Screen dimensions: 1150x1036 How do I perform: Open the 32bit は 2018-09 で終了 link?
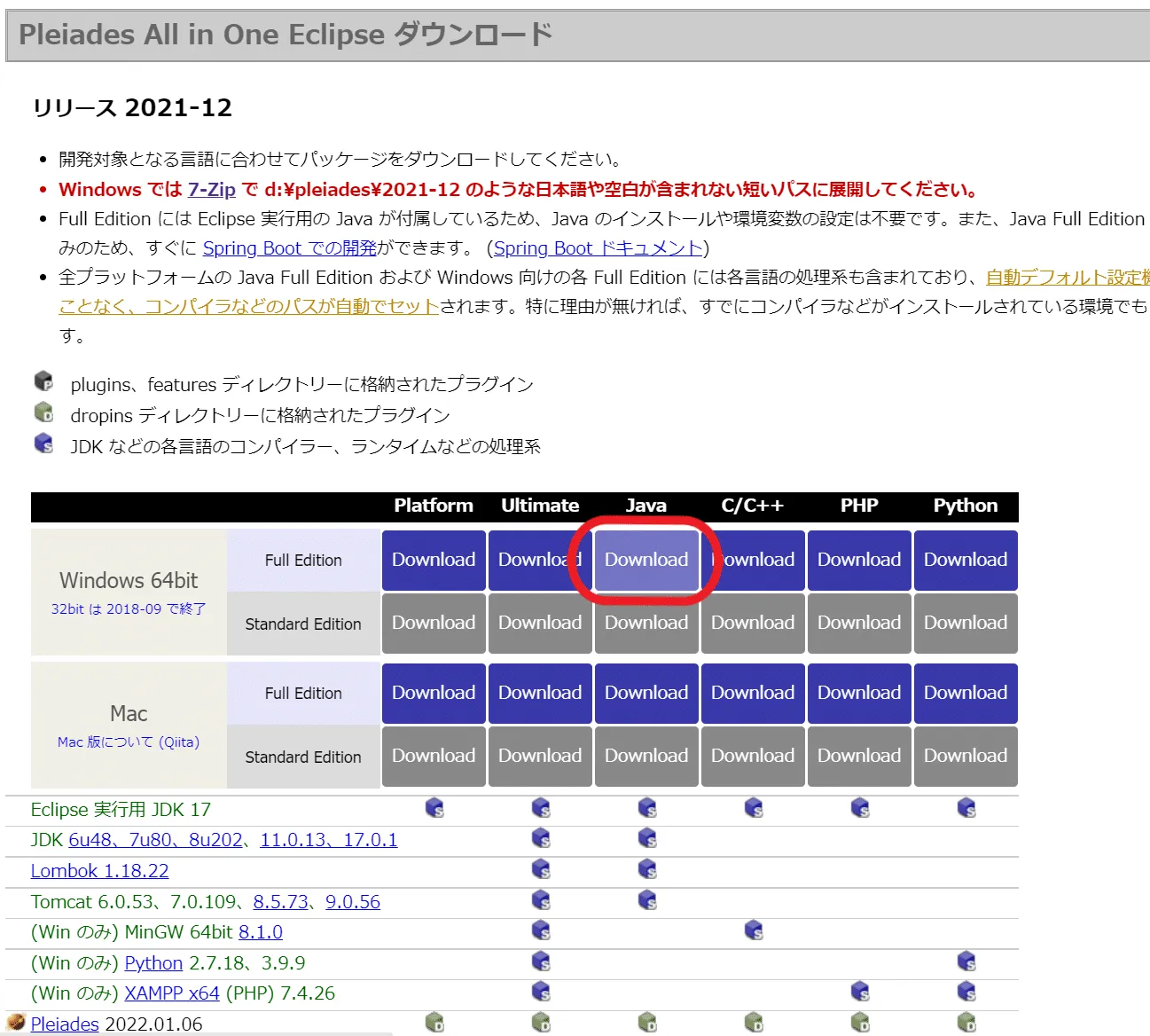(129, 608)
